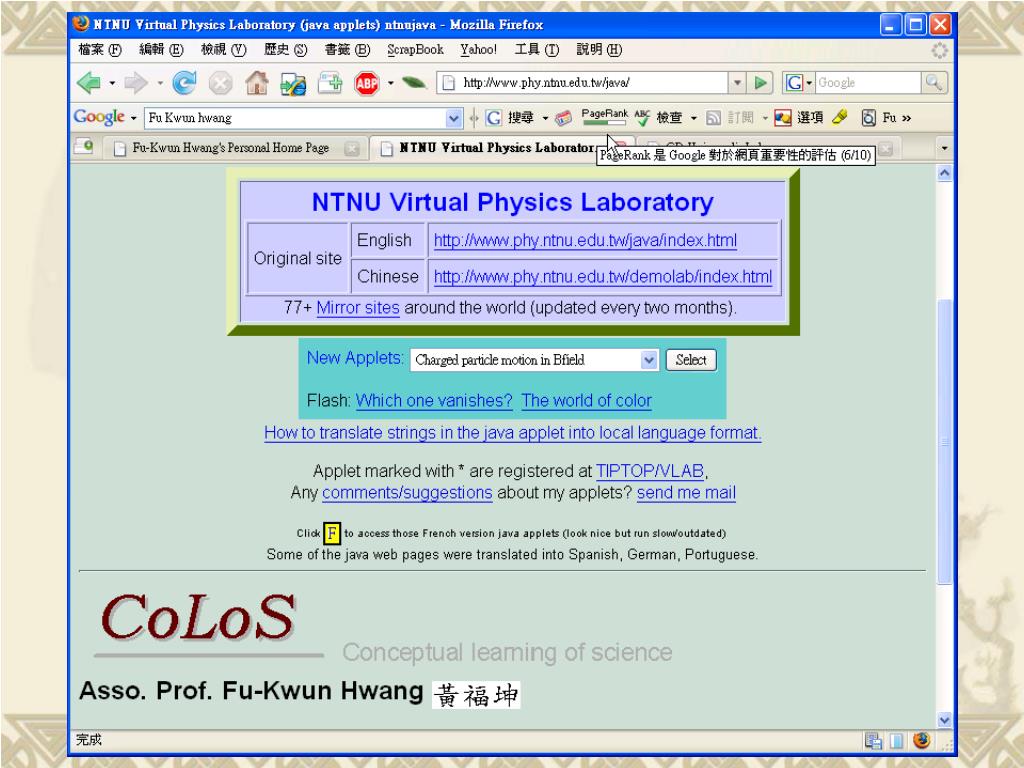
Task: Open the search engine chooser dropdown arrow
Action: click(809, 82)
